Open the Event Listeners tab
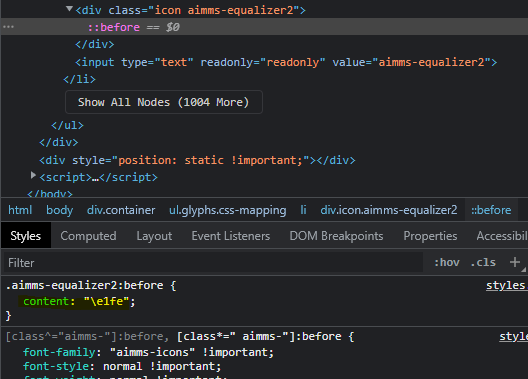Screen dimensions: 528x379 (231, 236)
